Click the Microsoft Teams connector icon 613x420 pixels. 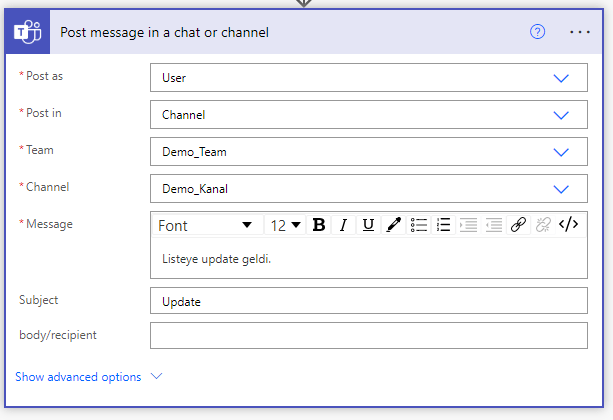(x=26, y=32)
